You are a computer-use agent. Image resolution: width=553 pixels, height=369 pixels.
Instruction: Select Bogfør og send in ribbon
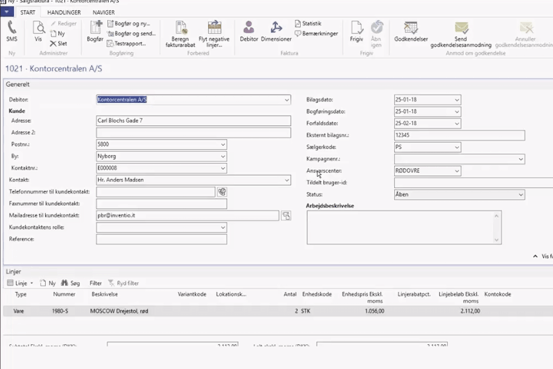(131, 34)
